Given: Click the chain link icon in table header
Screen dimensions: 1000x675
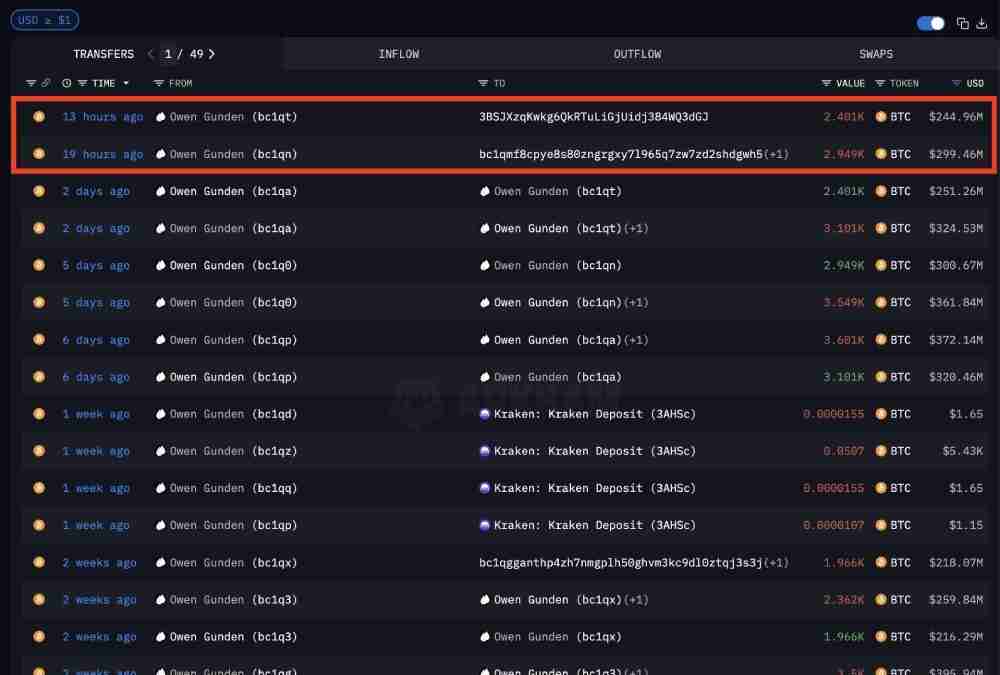Looking at the screenshot, I should click(45, 83).
